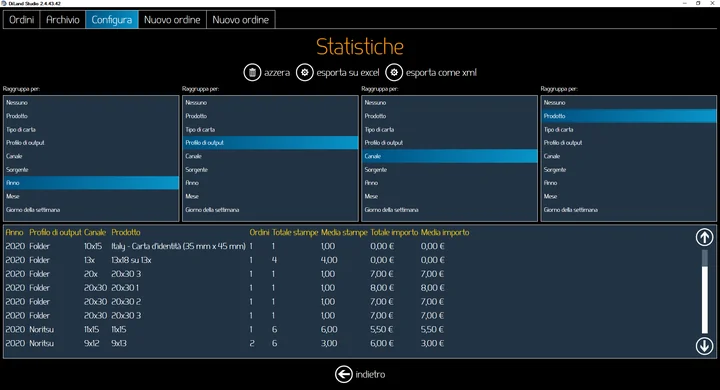Select Profilo di output in first grouping list
This screenshot has width=720, height=390.
coord(91,143)
